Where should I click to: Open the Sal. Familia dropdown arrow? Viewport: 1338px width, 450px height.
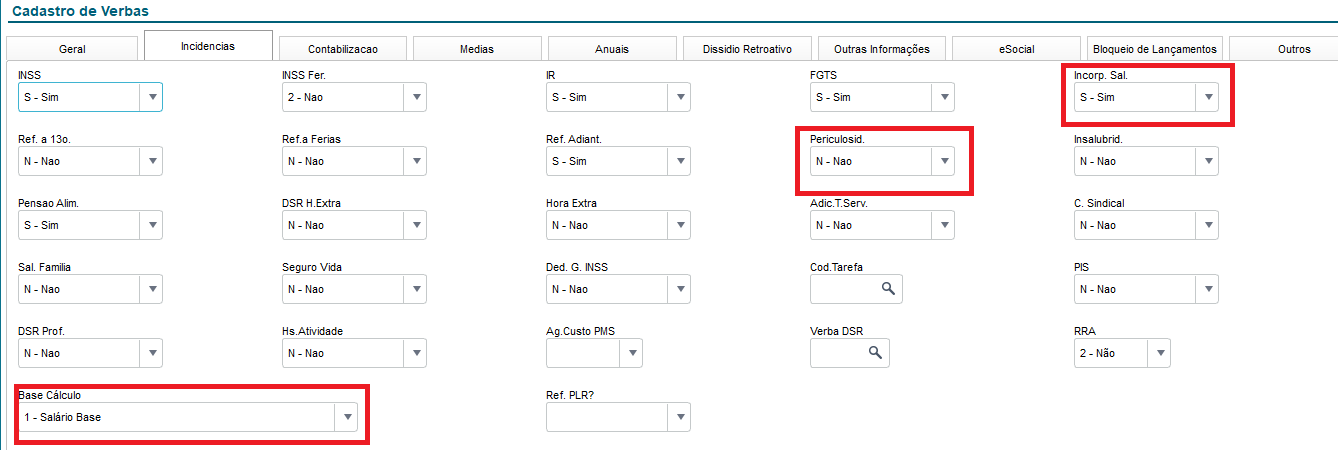point(152,289)
